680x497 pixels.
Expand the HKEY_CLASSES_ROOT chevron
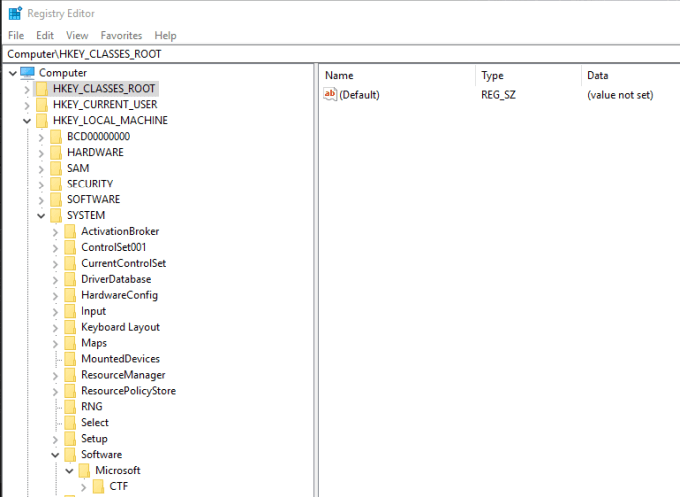click(27, 89)
